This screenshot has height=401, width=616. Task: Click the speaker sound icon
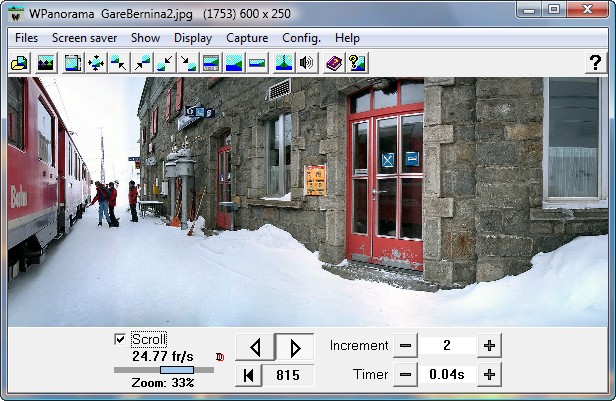307,63
